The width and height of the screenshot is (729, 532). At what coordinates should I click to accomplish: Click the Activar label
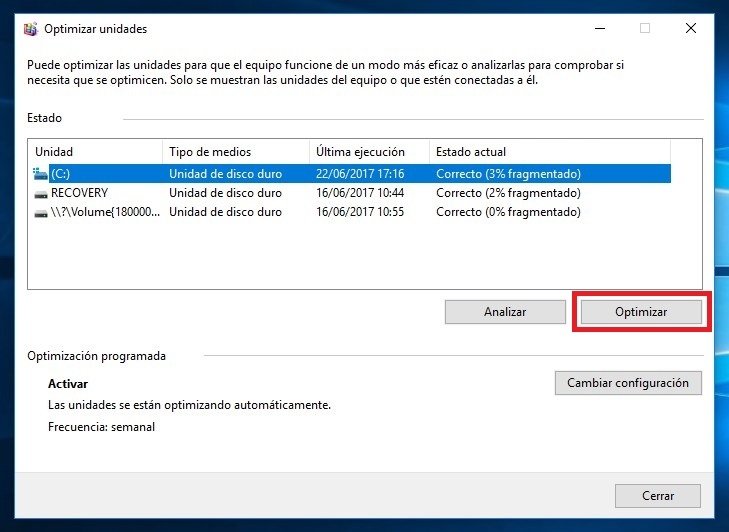(x=68, y=384)
